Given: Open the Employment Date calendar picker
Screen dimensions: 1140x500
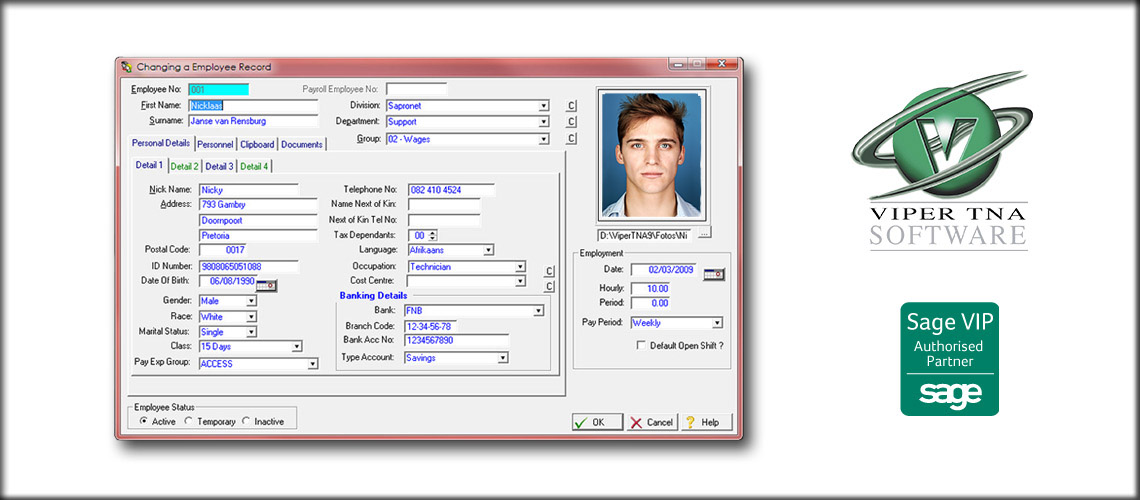Looking at the screenshot, I should coord(714,274).
